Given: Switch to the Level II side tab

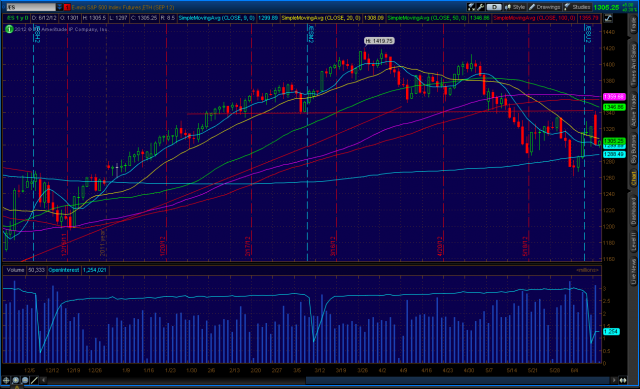Looking at the screenshot, I should tap(633, 241).
